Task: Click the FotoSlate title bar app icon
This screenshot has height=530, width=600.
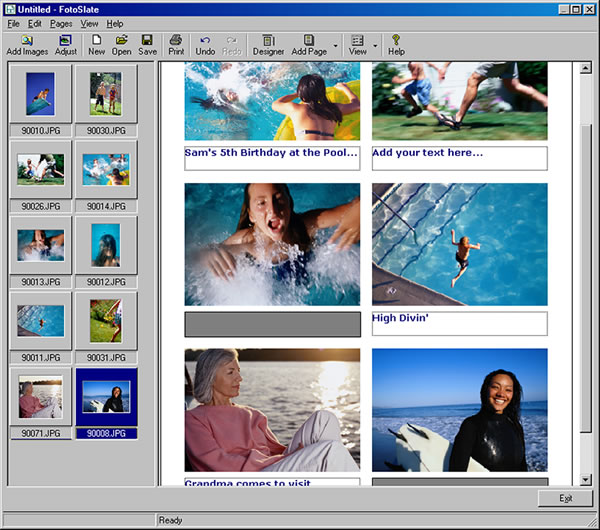Action: (10, 9)
